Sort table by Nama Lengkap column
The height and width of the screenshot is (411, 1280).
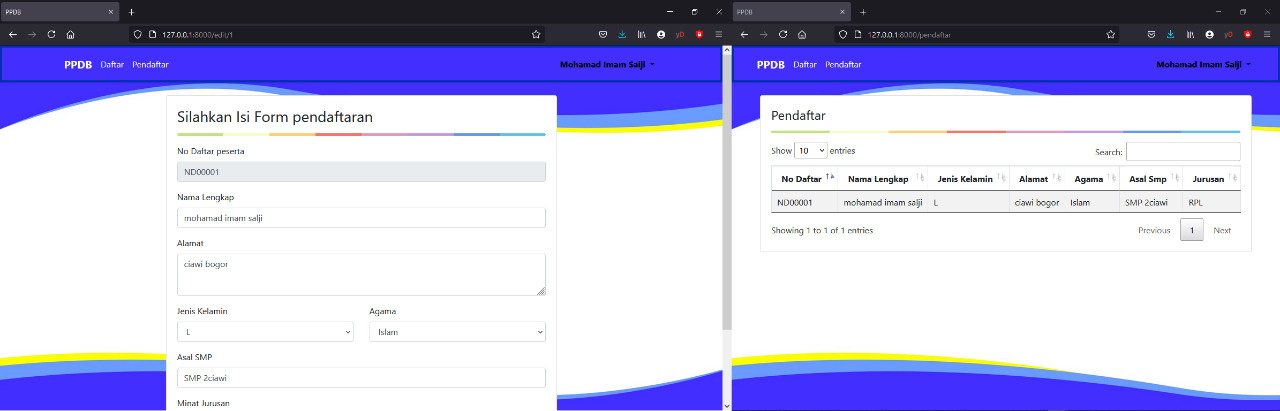click(x=878, y=179)
